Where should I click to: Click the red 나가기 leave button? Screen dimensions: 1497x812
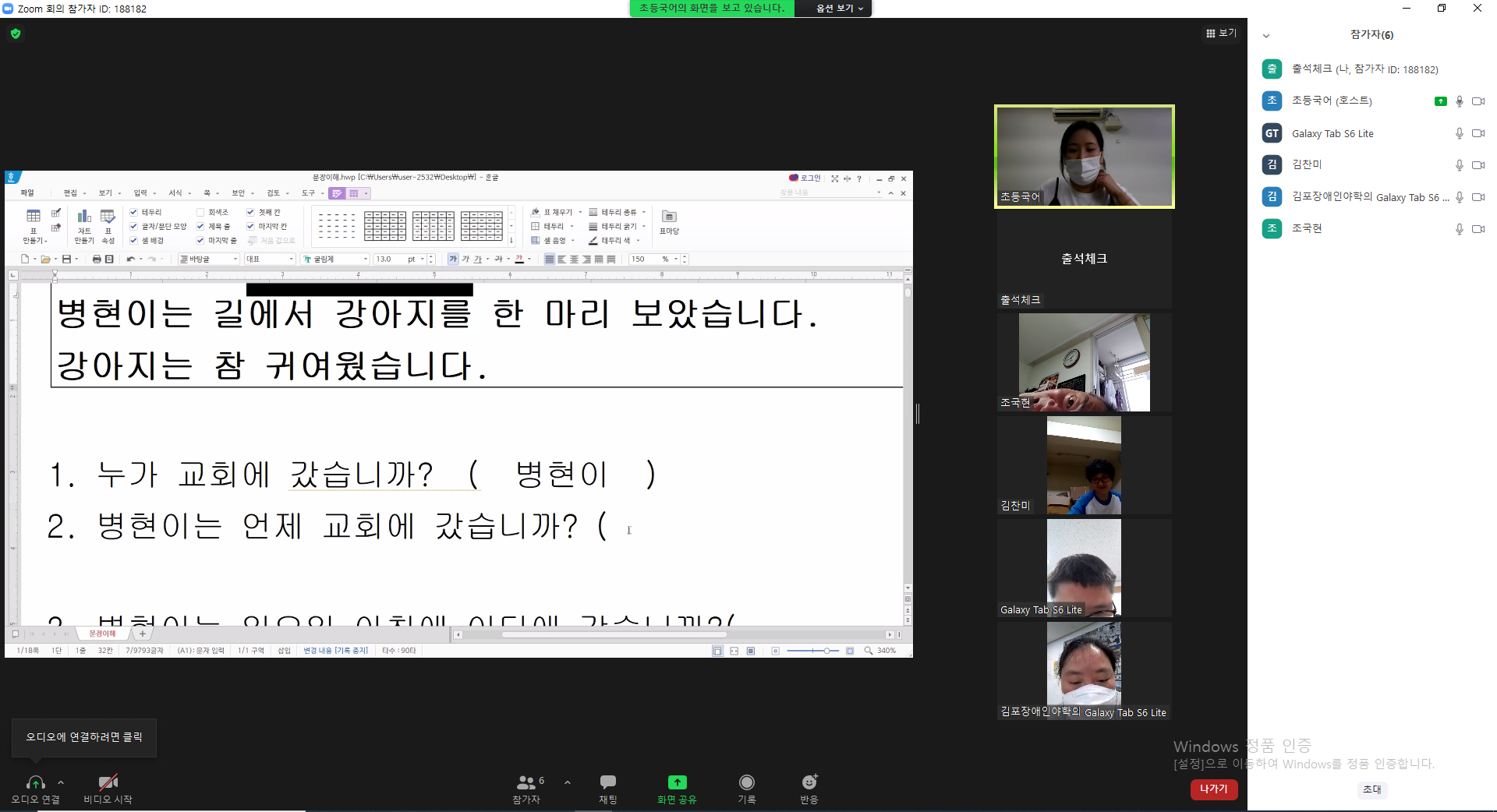pos(1213,789)
